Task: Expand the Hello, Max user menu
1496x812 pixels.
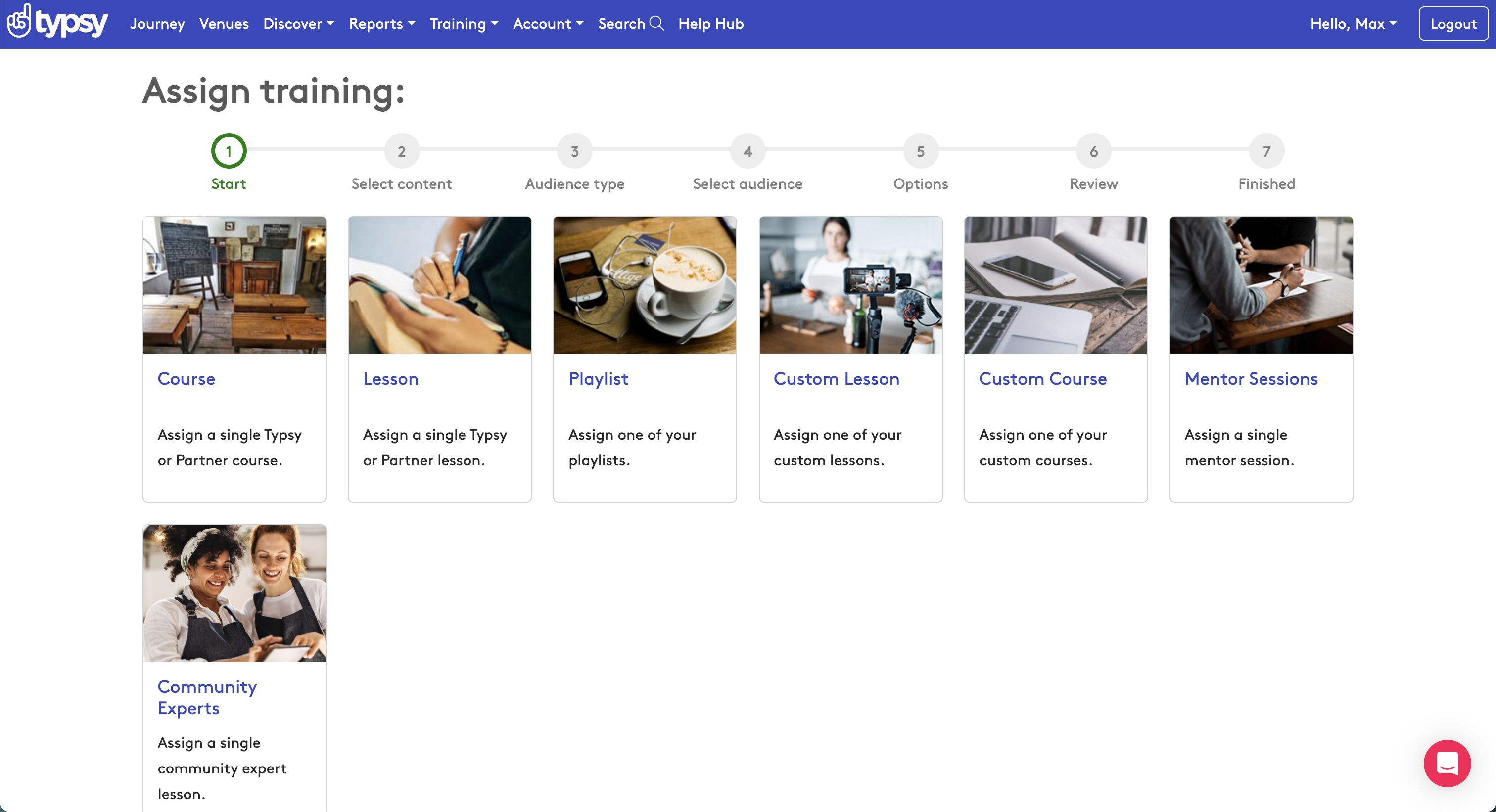Action: click(x=1353, y=24)
